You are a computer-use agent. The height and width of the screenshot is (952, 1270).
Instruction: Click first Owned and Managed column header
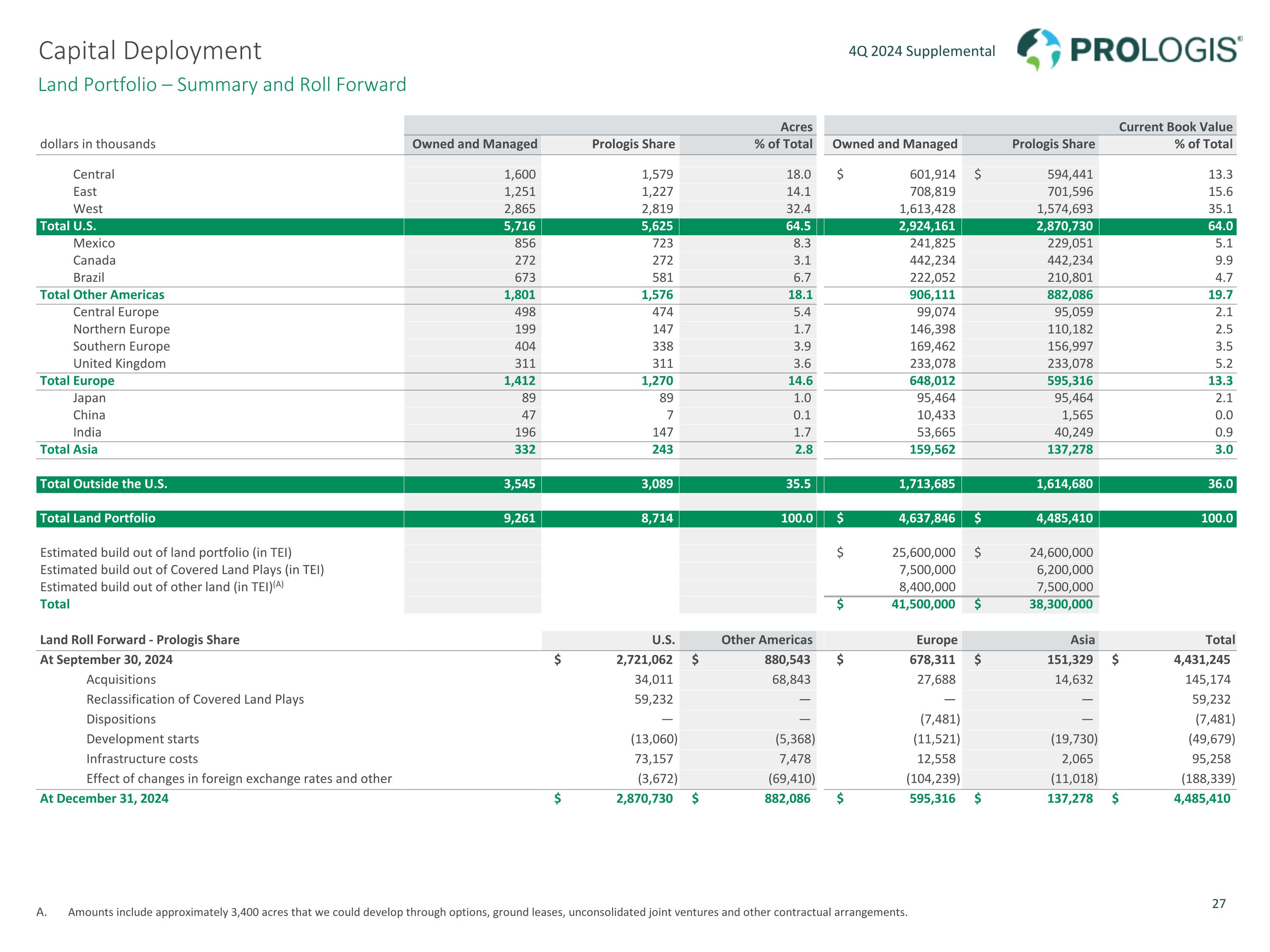[474, 144]
